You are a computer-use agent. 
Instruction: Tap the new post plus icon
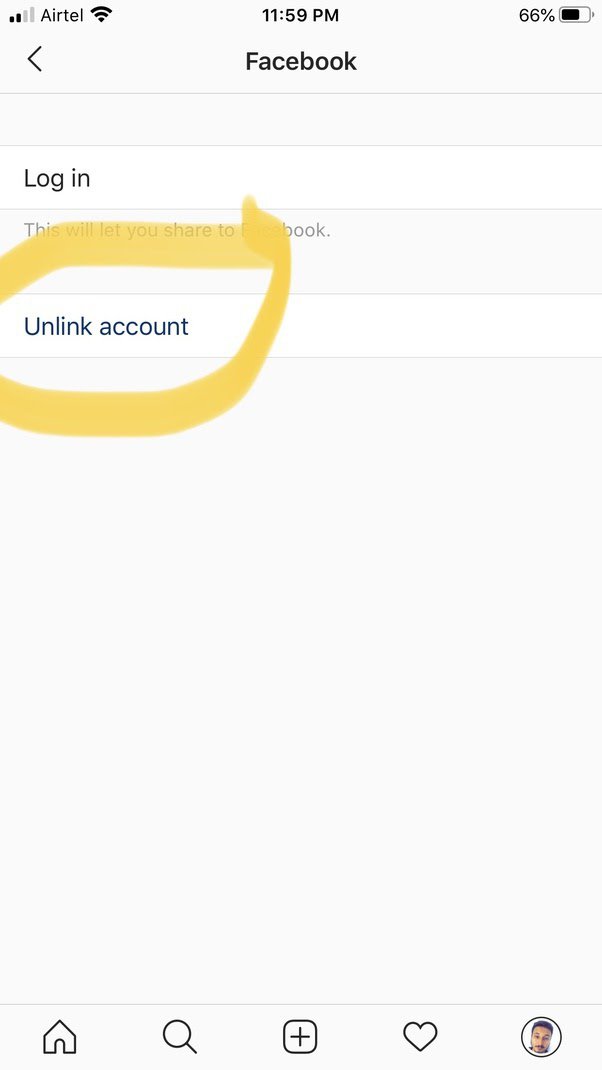(300, 1037)
